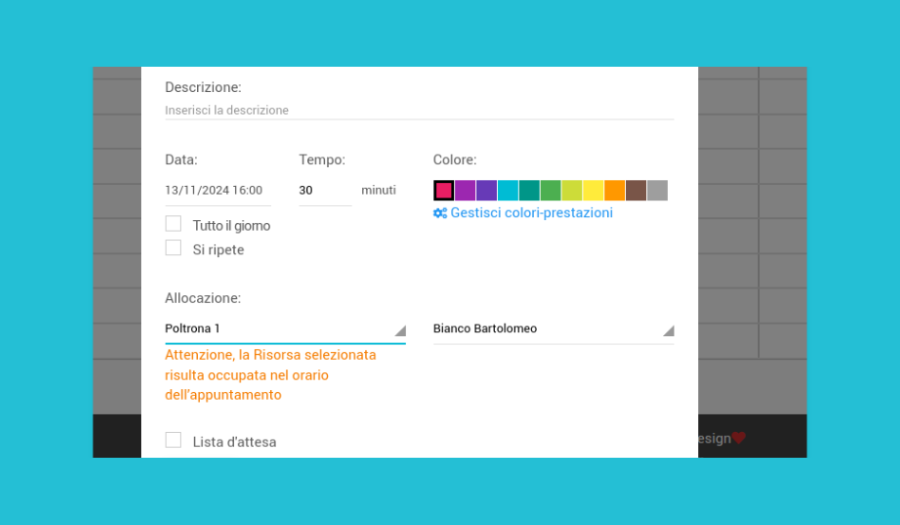Open the Bianco Bartolomeo operator dropdown
The height and width of the screenshot is (525, 900).
pos(553,329)
